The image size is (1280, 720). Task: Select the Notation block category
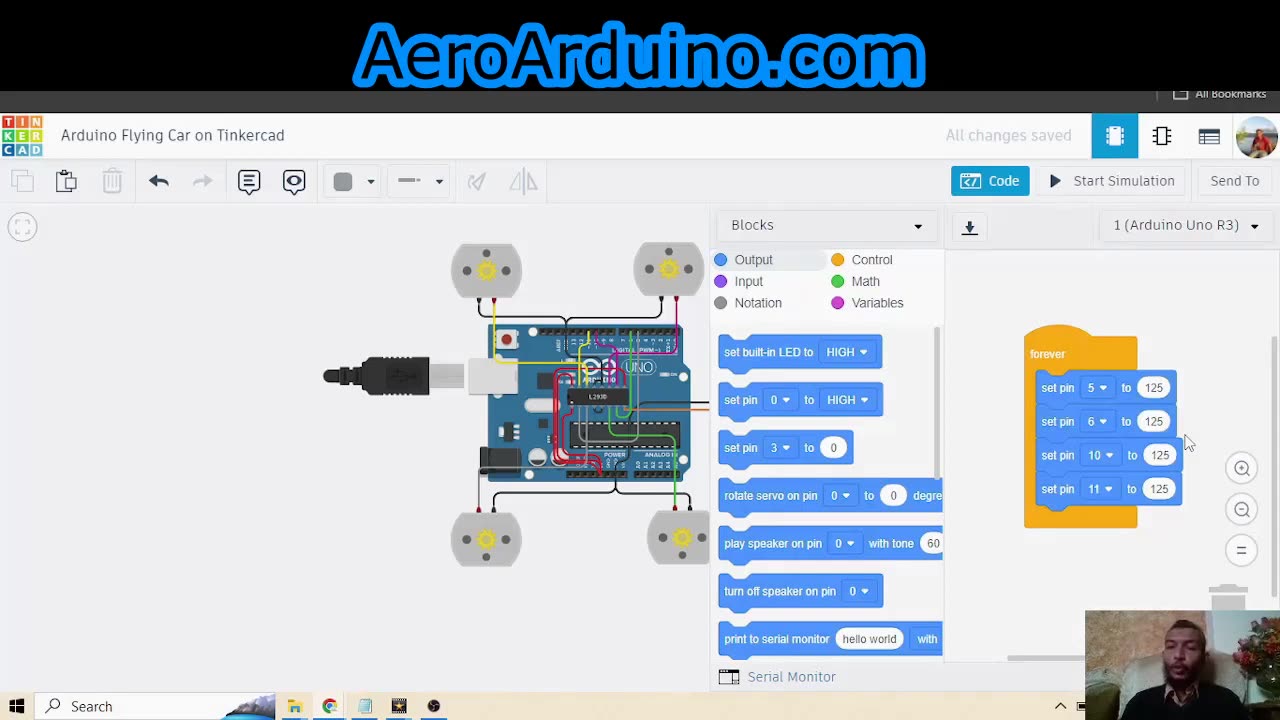click(748, 303)
